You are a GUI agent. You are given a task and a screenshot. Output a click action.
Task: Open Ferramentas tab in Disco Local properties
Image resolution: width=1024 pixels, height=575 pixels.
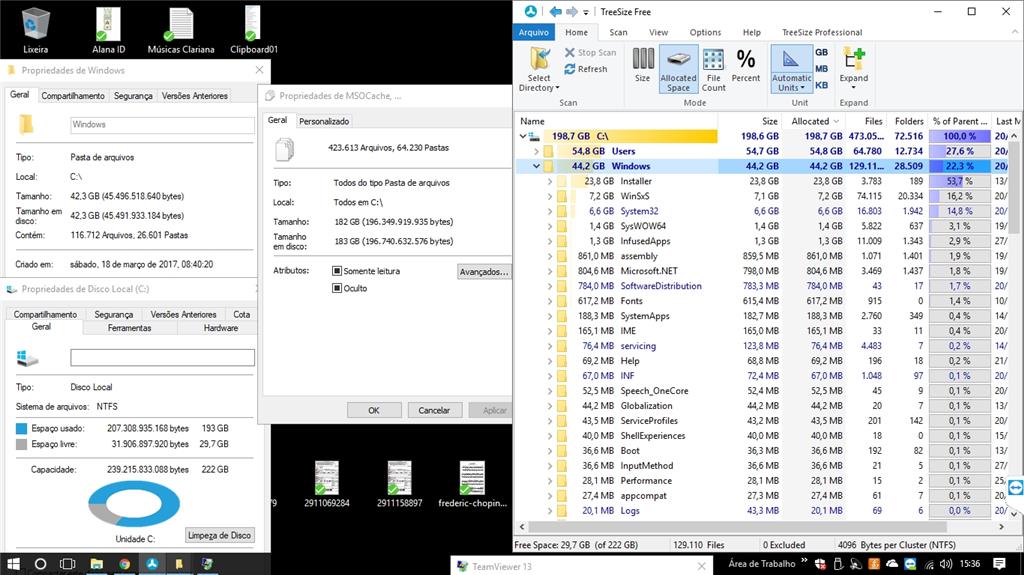coord(129,328)
